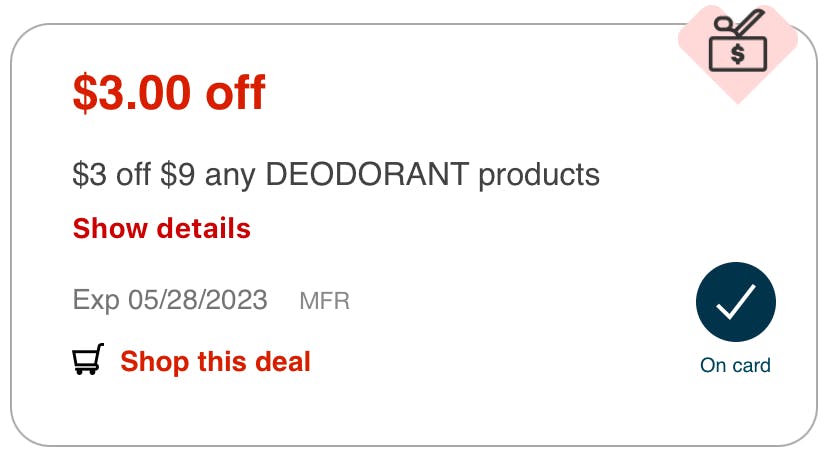This screenshot has width=828, height=464.
Task: Click the word "off" in the red heading
Action: 235,93
